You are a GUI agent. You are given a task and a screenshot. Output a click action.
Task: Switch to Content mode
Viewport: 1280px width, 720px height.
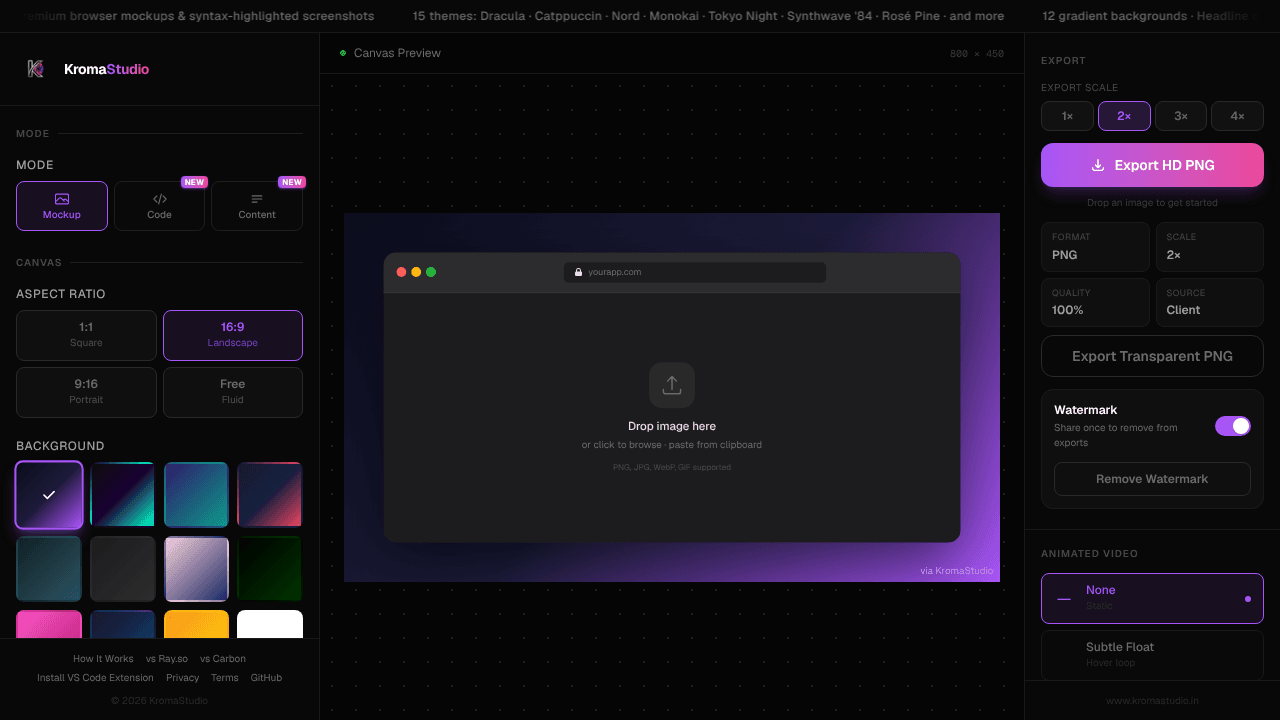[257, 206]
